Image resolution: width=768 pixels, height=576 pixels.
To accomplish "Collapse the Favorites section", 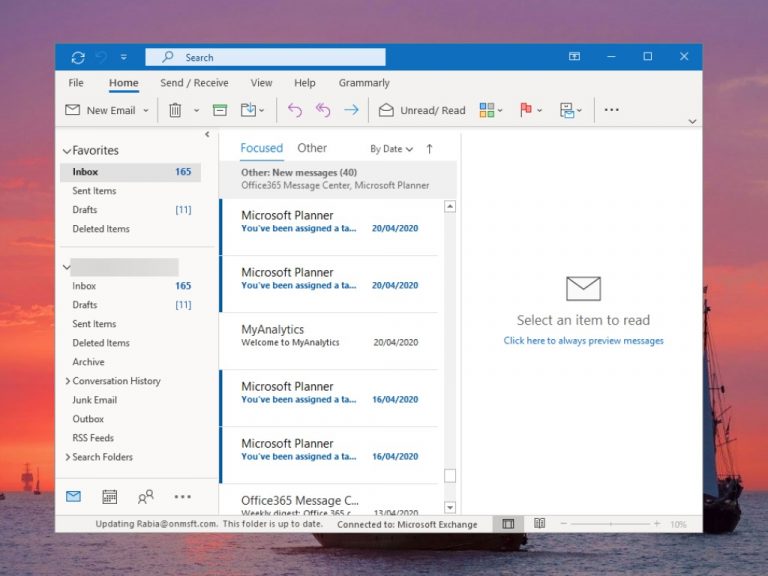I will (67, 151).
